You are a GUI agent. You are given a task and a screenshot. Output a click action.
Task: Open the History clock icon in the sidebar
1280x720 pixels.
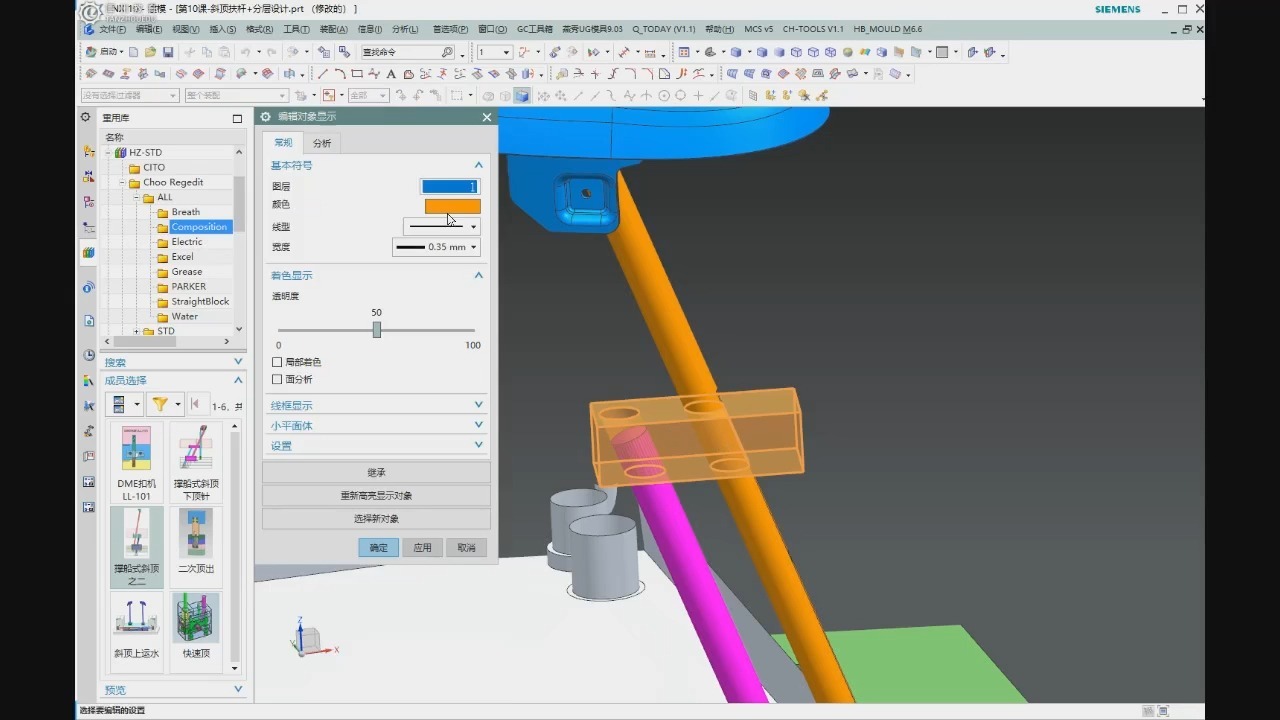click(88, 355)
